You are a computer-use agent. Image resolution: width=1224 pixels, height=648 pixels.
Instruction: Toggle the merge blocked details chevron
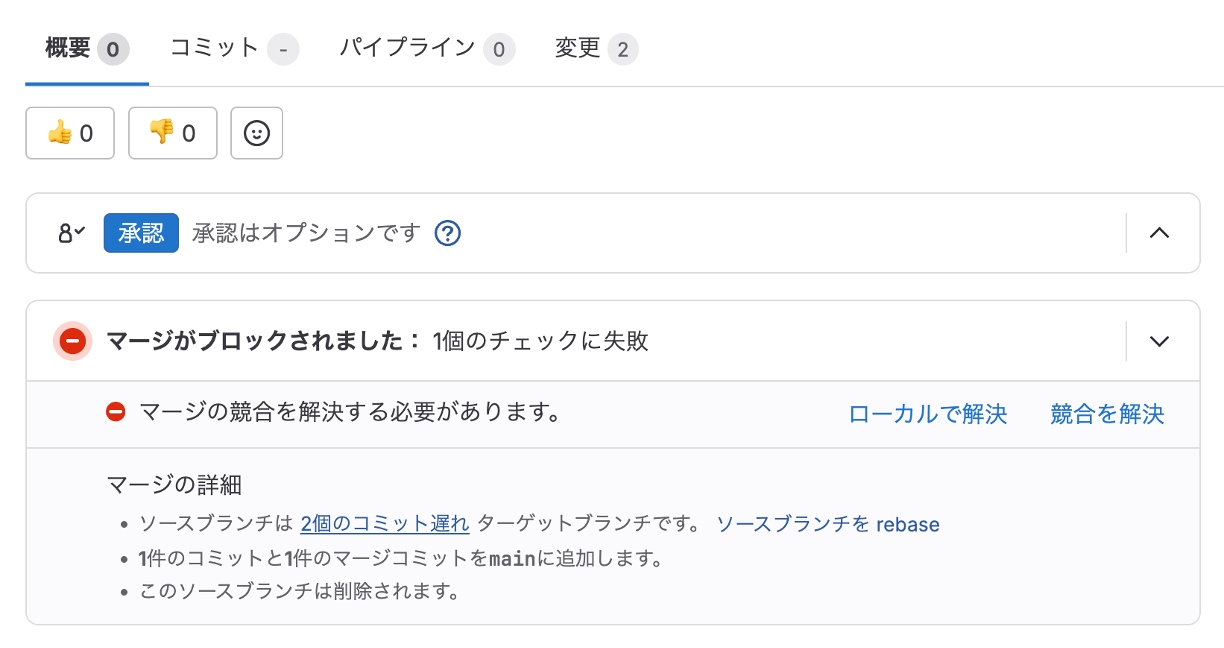coord(1159,341)
